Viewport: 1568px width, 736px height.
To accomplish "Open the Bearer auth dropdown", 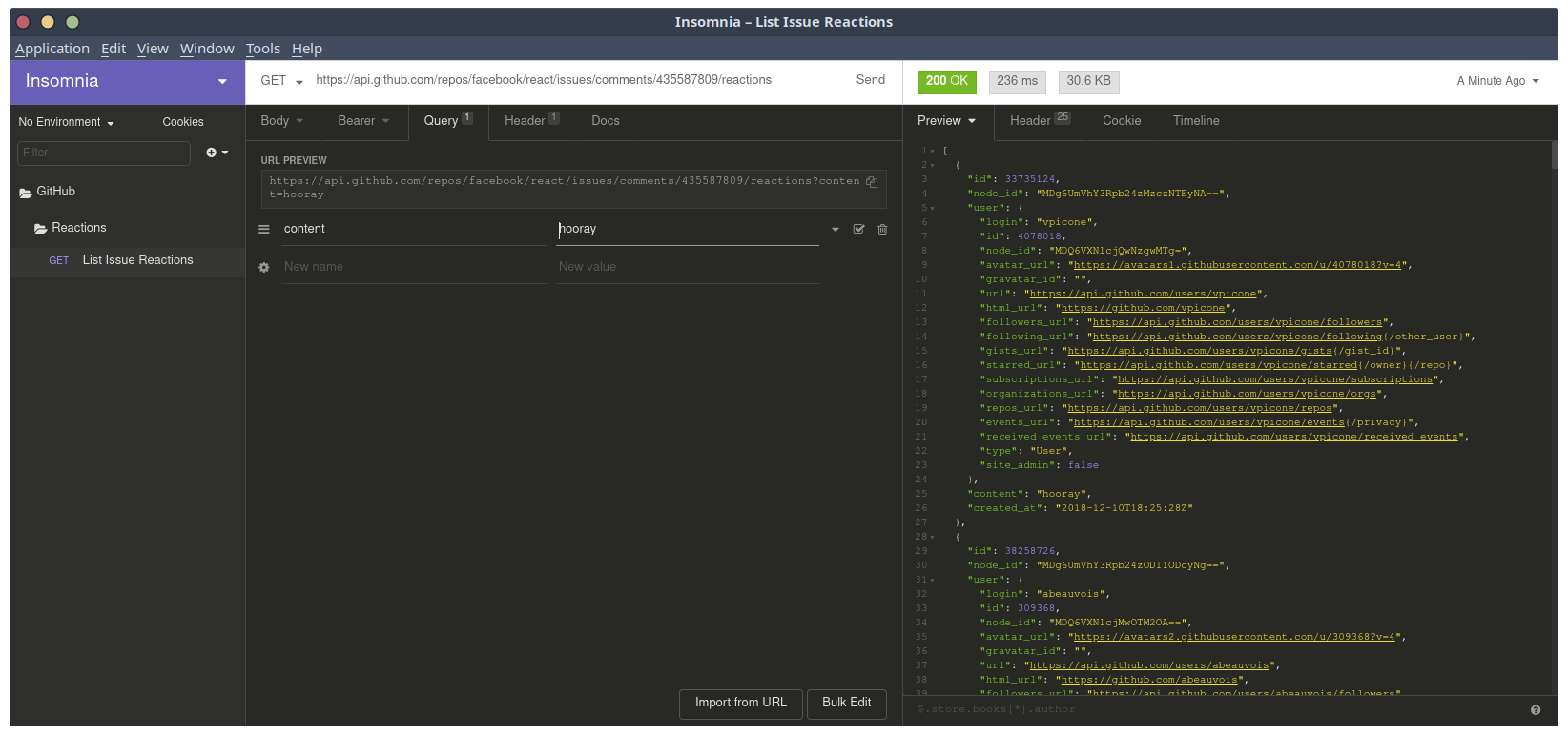I will click(363, 121).
